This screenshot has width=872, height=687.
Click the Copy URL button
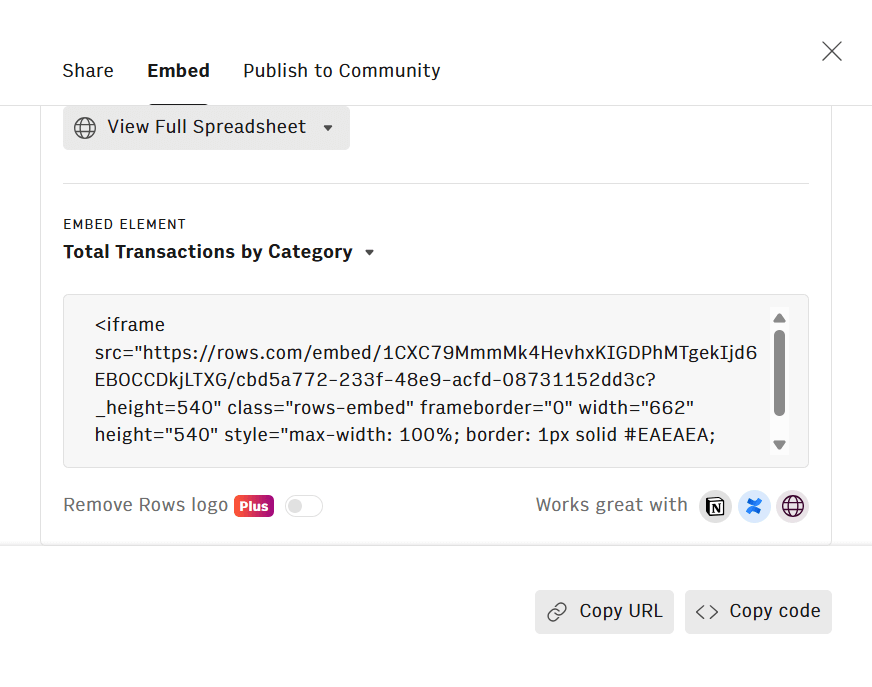pyautogui.click(x=604, y=611)
